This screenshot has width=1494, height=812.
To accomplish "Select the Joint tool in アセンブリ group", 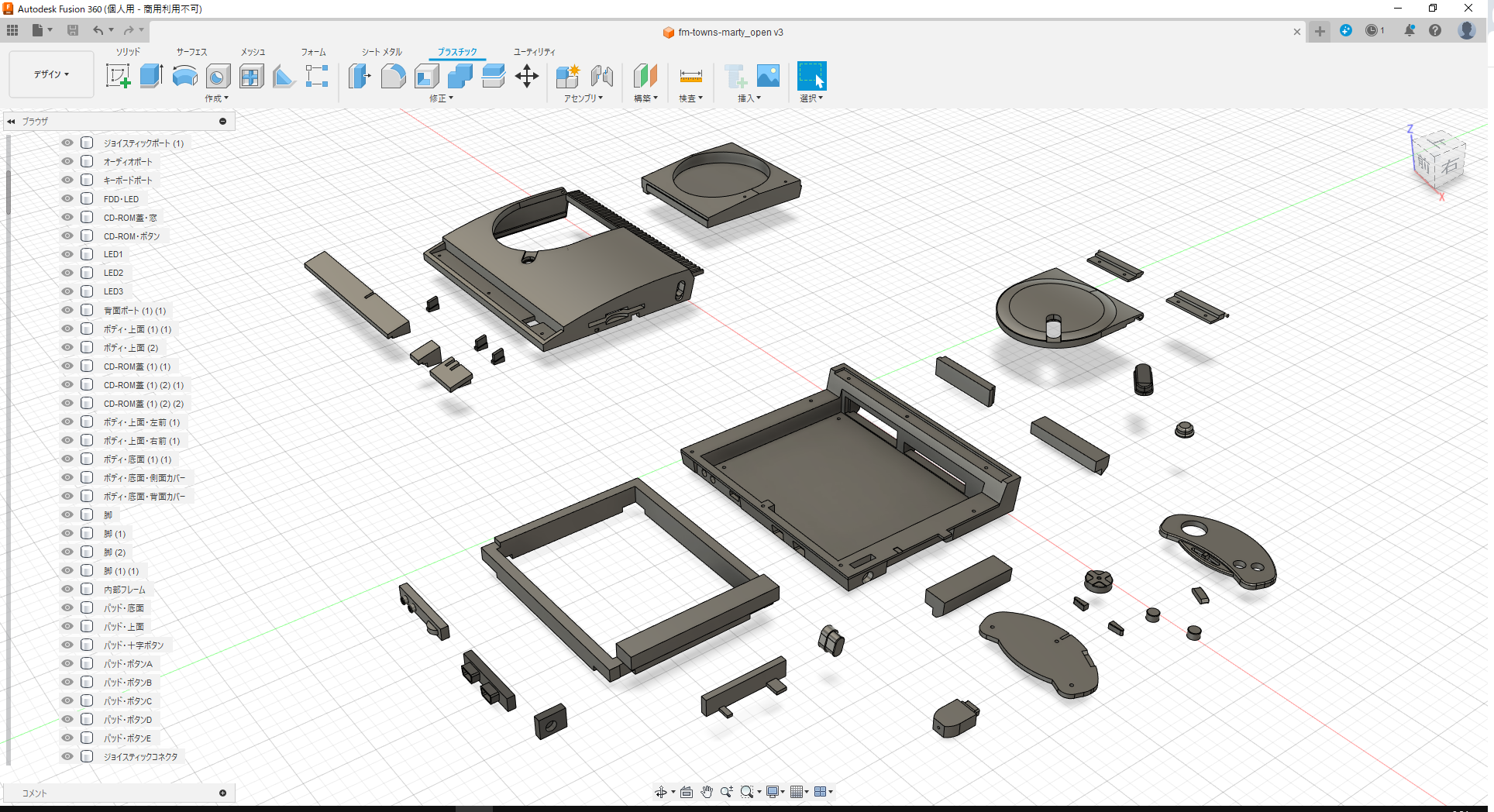I will point(602,75).
